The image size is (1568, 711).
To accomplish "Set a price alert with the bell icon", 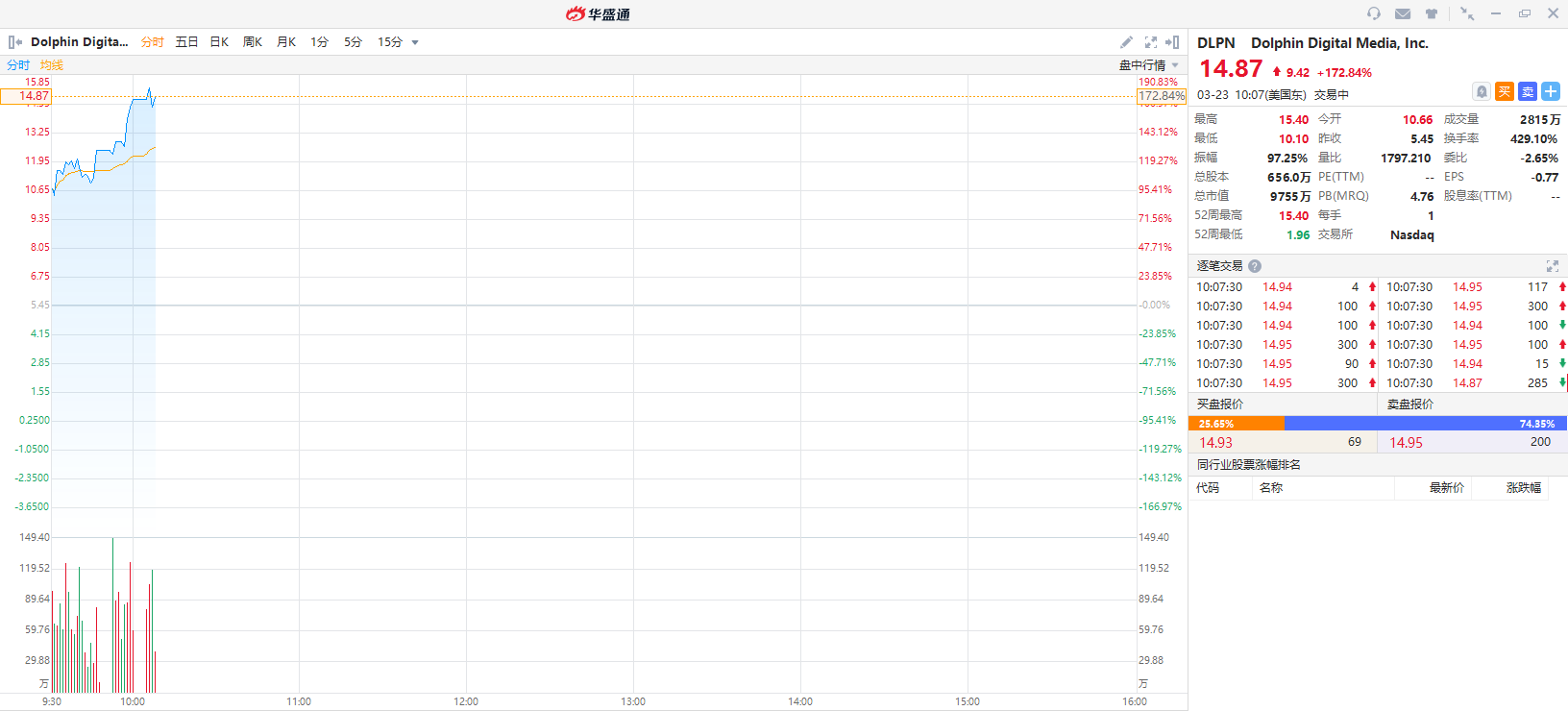I will 1482,91.
